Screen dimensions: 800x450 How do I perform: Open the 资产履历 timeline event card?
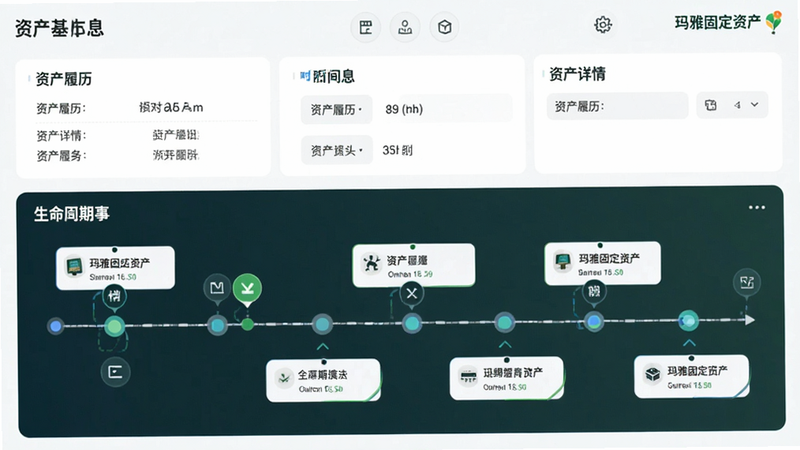(x=414, y=265)
